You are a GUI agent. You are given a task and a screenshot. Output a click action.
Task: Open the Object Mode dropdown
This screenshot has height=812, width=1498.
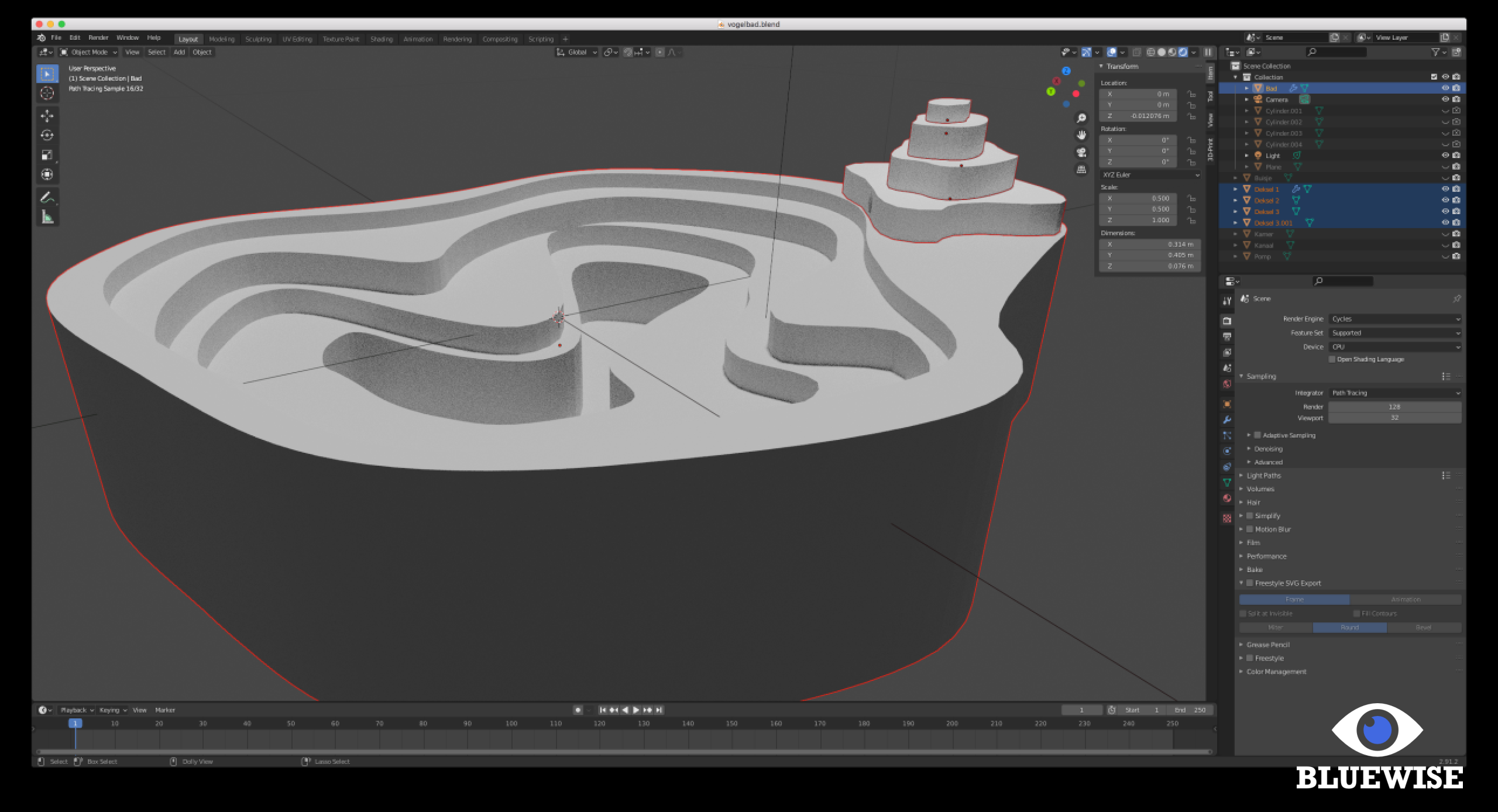tap(89, 52)
